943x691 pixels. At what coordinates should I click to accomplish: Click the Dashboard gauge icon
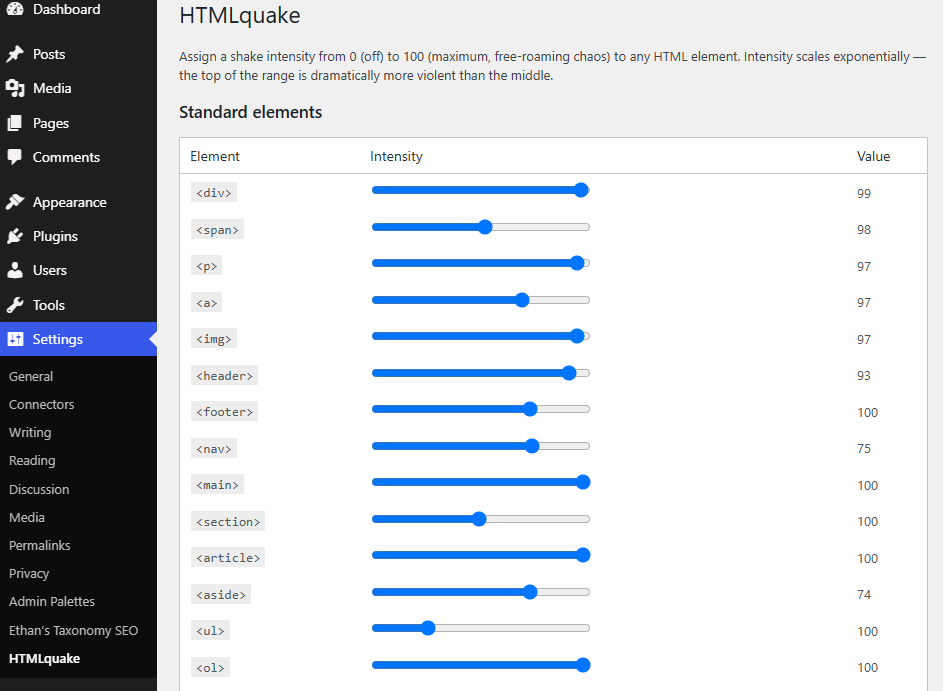(15, 9)
